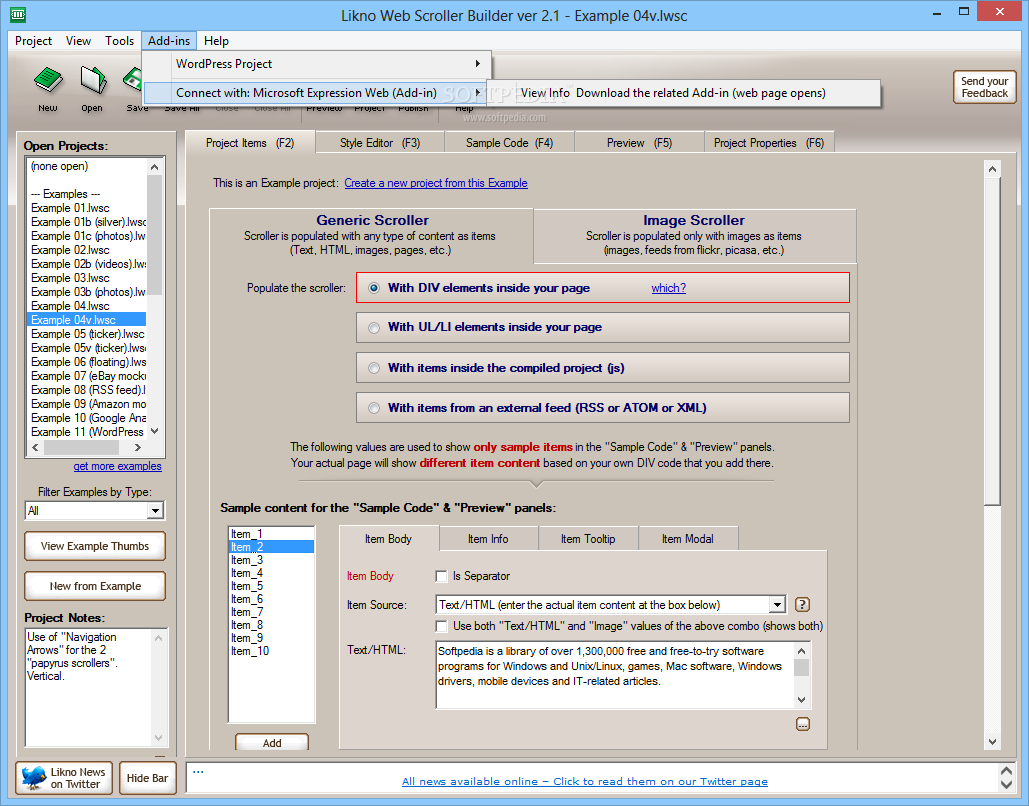The width and height of the screenshot is (1029, 806).
Task: Open the Filter Examples by Type dropdown
Action: point(155,511)
